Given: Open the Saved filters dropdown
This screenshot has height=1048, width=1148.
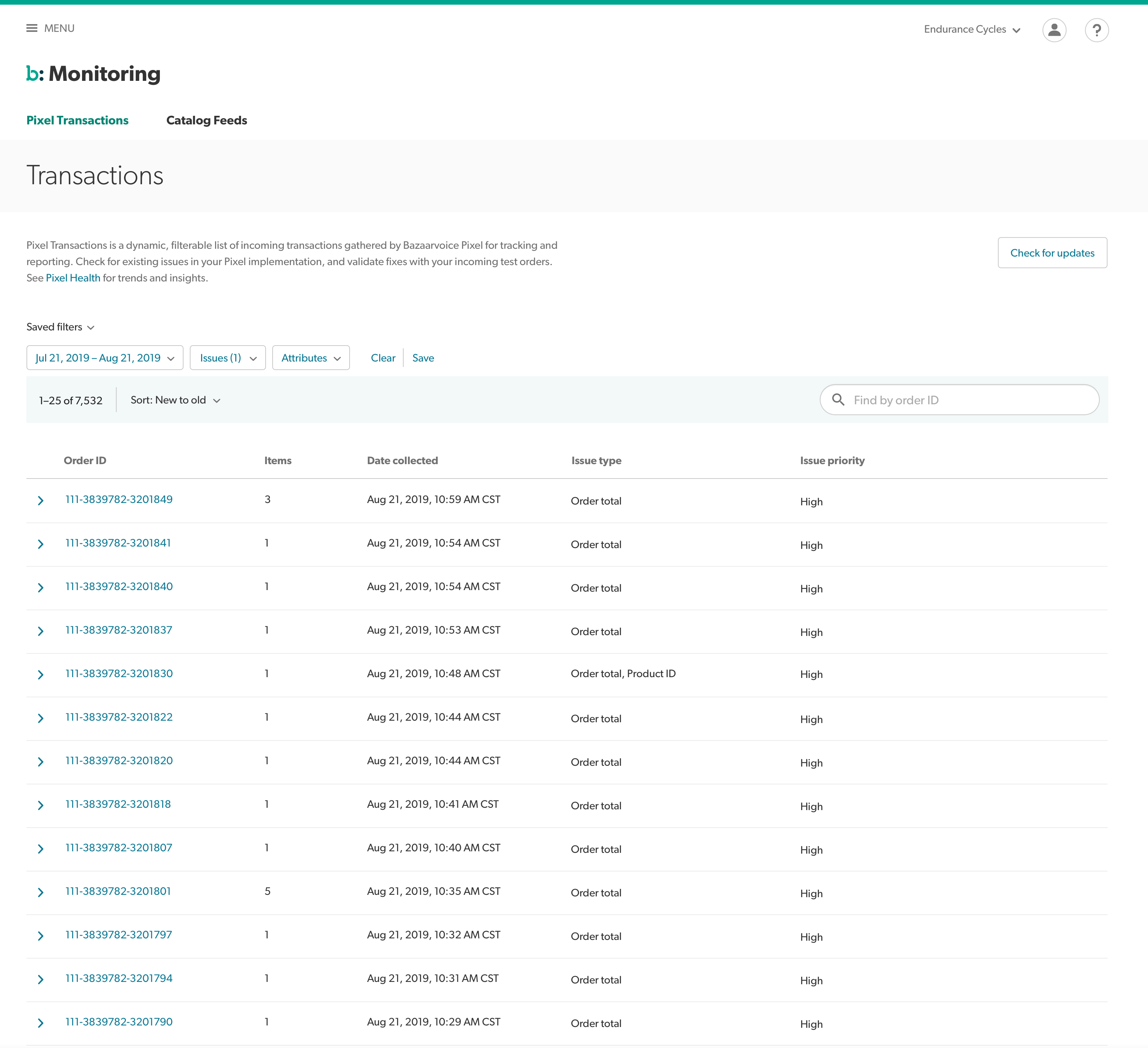Looking at the screenshot, I should click(60, 327).
